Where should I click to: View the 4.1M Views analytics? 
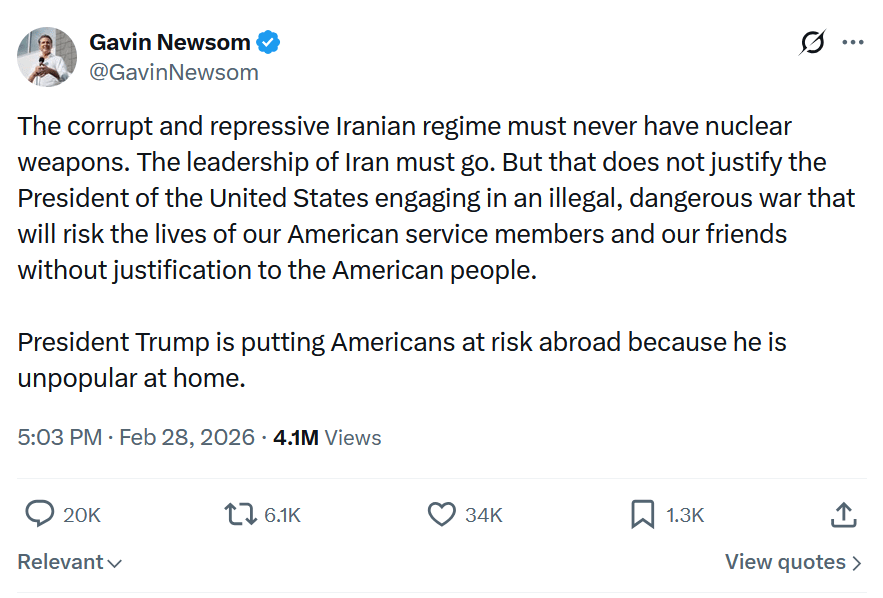327,437
